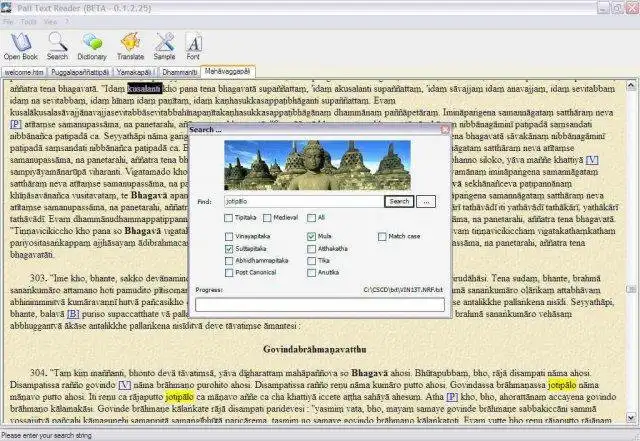Open the ? help menu
The image size is (640, 441).
point(67,22)
